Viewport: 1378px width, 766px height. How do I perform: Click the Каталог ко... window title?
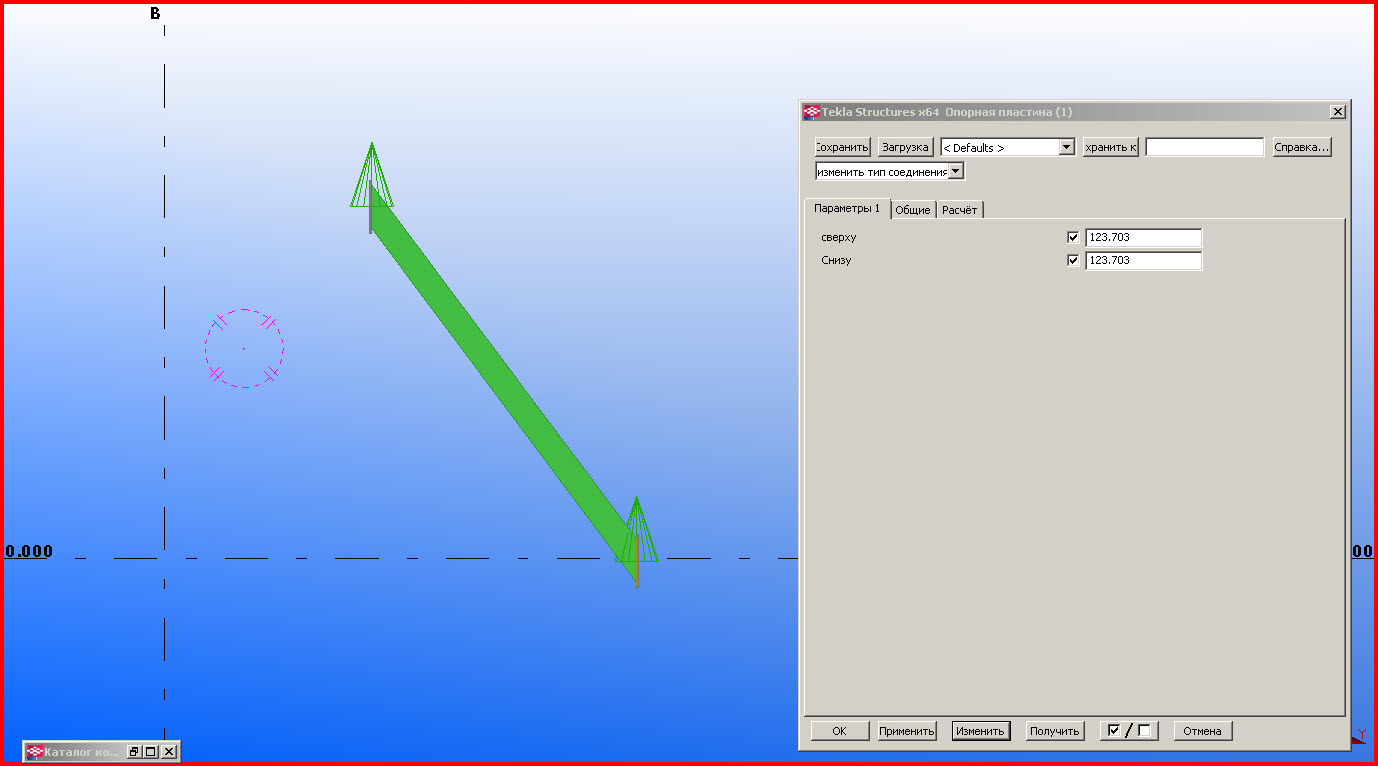click(81, 751)
